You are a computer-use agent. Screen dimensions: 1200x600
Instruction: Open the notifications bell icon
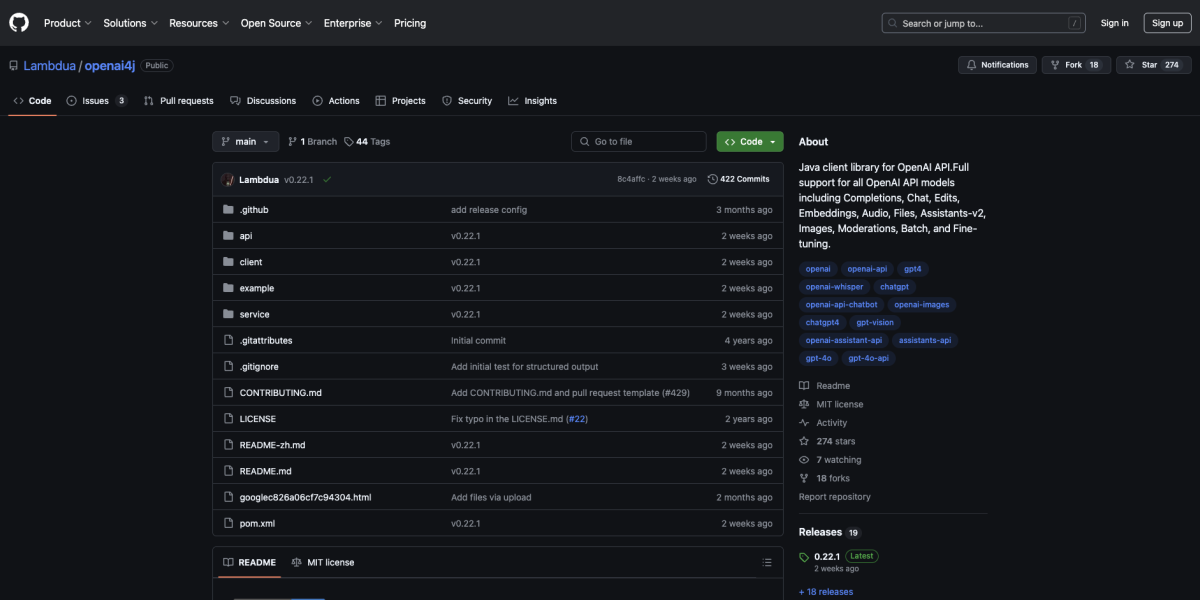(971, 64)
